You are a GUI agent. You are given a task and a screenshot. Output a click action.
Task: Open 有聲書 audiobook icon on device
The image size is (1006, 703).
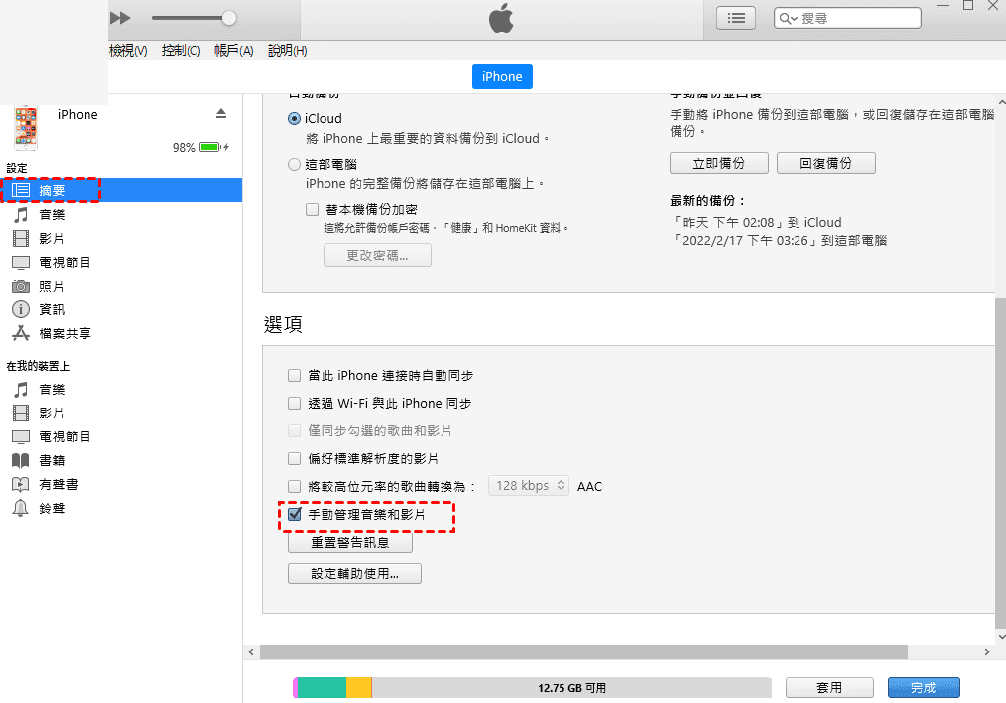(21, 484)
